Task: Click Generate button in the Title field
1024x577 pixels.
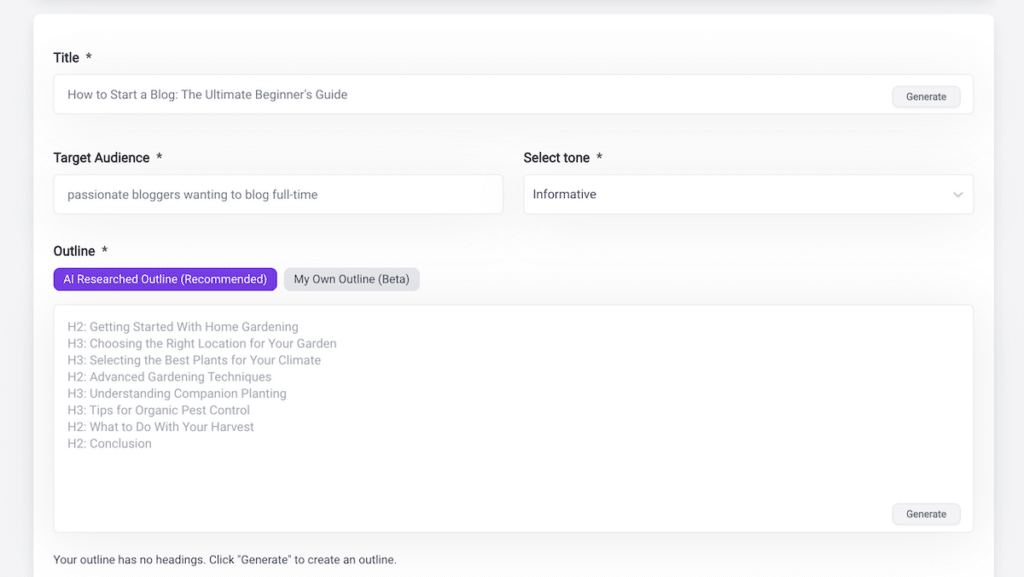Action: tap(925, 97)
